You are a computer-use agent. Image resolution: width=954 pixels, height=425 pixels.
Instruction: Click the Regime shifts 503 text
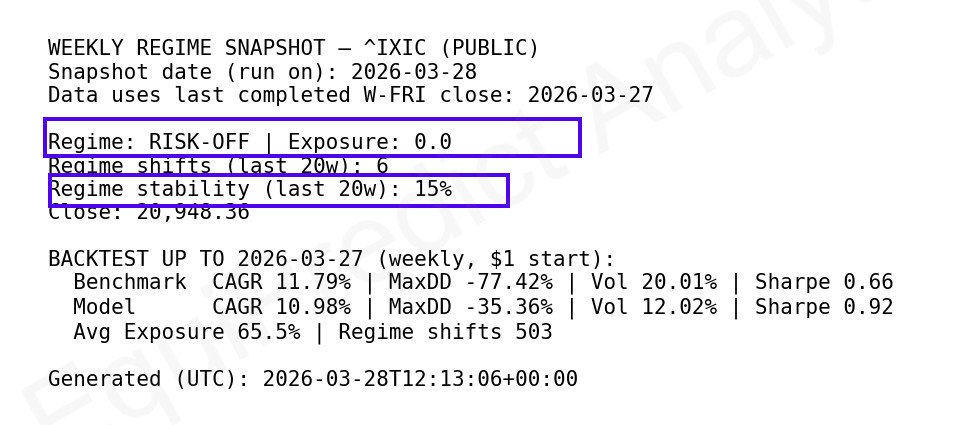pos(445,331)
